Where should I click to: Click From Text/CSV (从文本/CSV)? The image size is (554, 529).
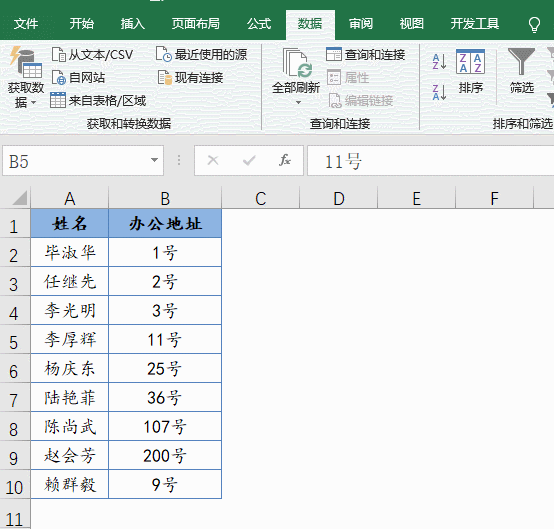pyautogui.click(x=92, y=55)
